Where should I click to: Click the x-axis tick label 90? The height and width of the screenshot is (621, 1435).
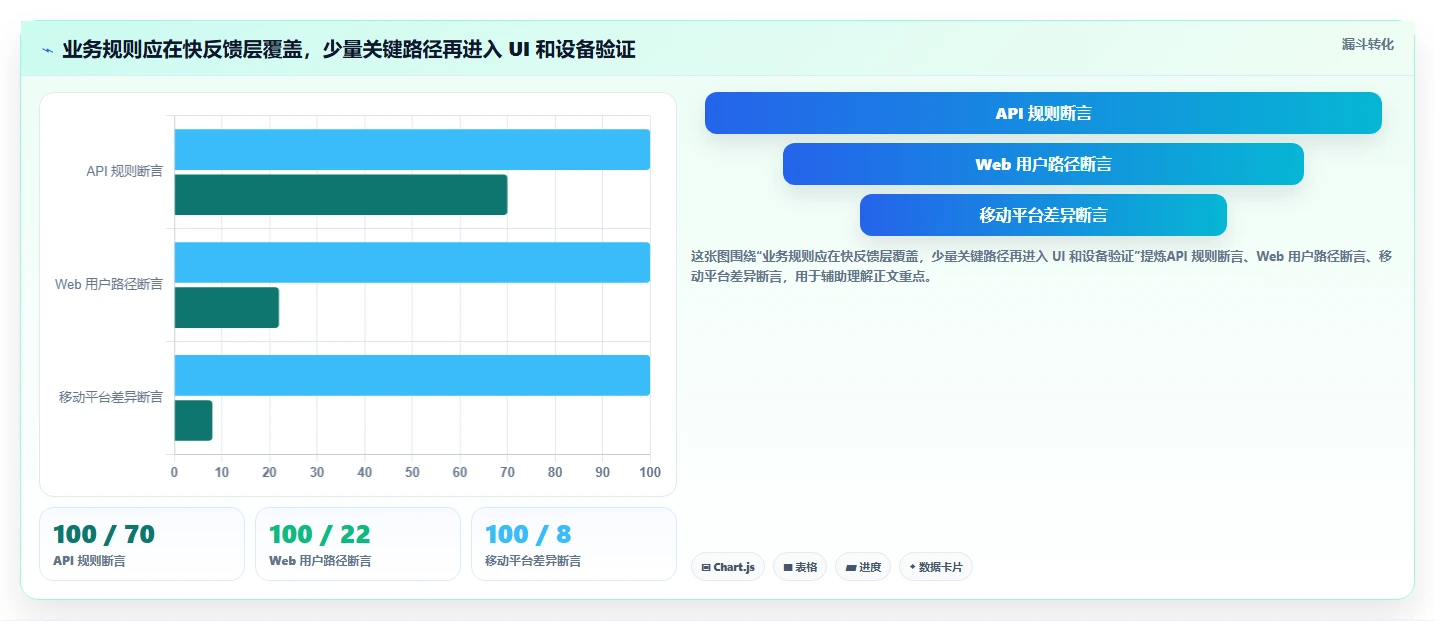coord(602,472)
